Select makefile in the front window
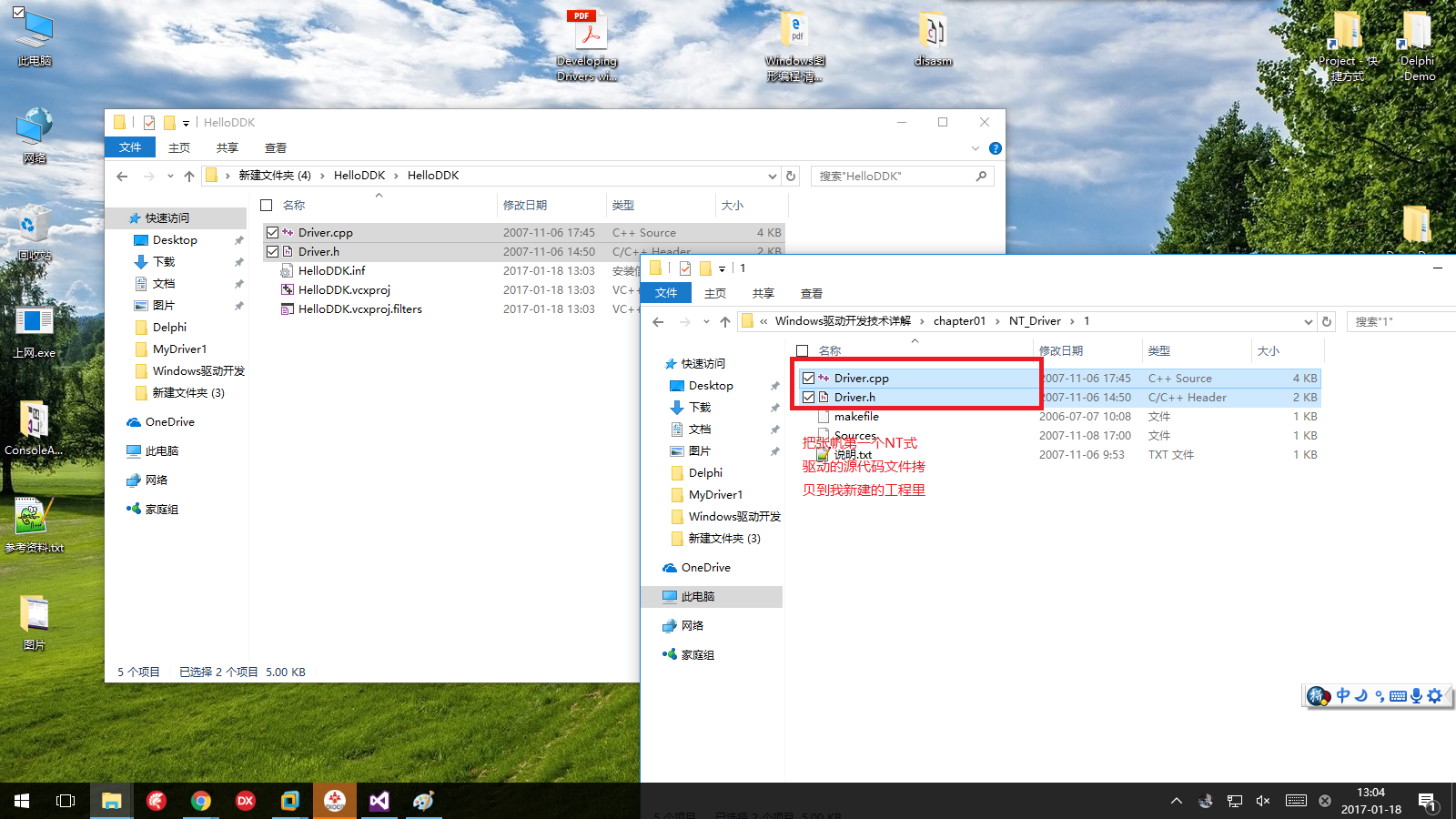 coord(856,416)
